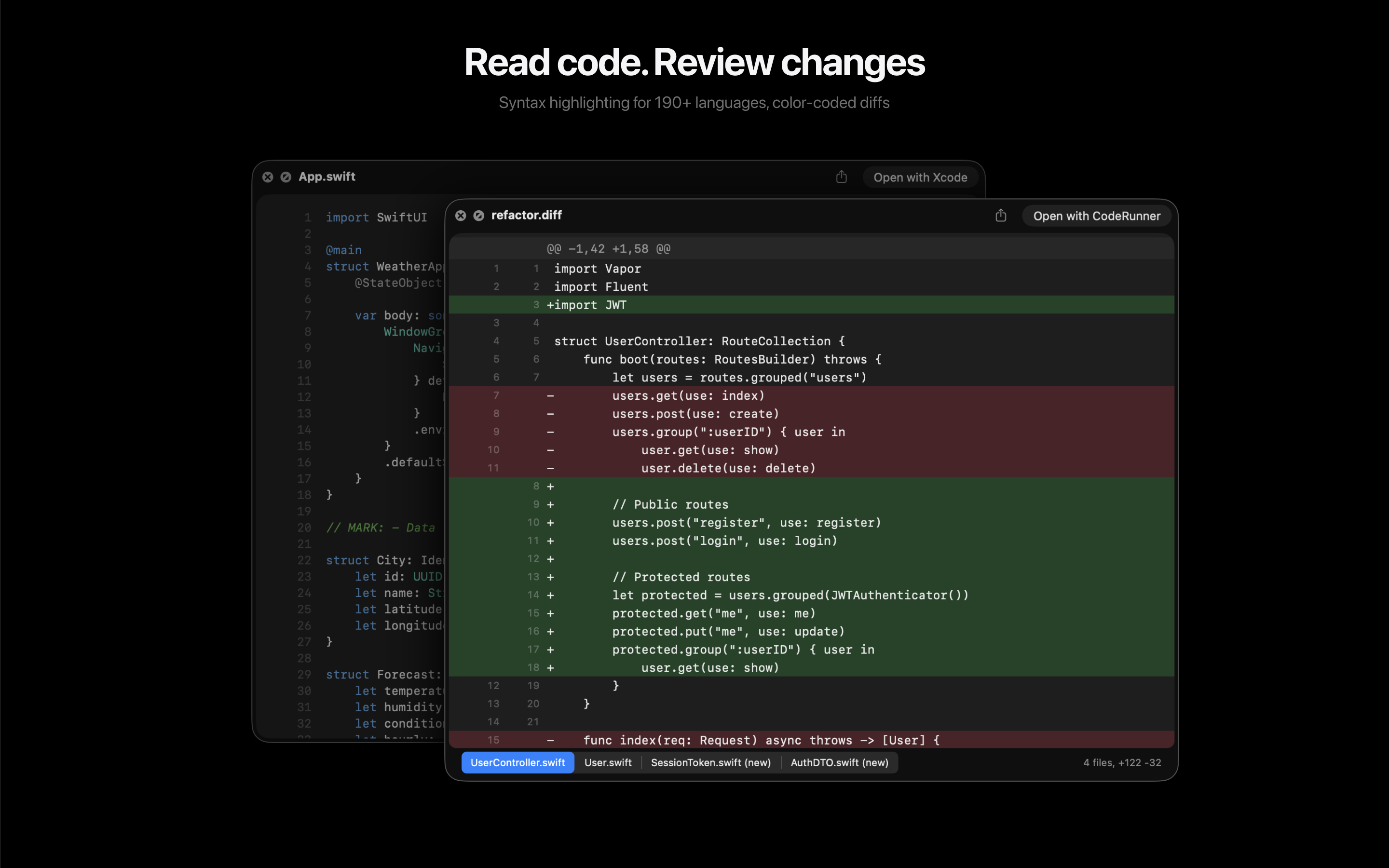The image size is (1389, 868).
Task: Click the share icon in refactor.diff window
Action: click(x=1000, y=216)
